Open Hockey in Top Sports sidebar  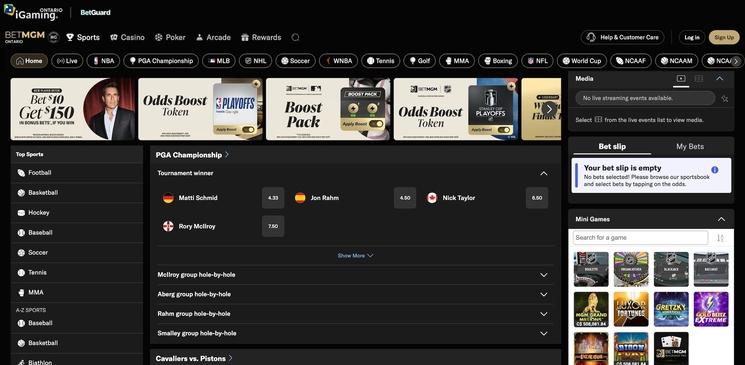pos(76,213)
